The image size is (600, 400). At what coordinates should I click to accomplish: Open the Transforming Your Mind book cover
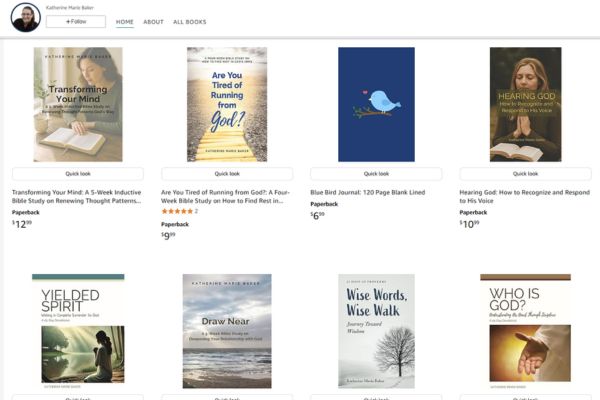pyautogui.click(x=78, y=104)
